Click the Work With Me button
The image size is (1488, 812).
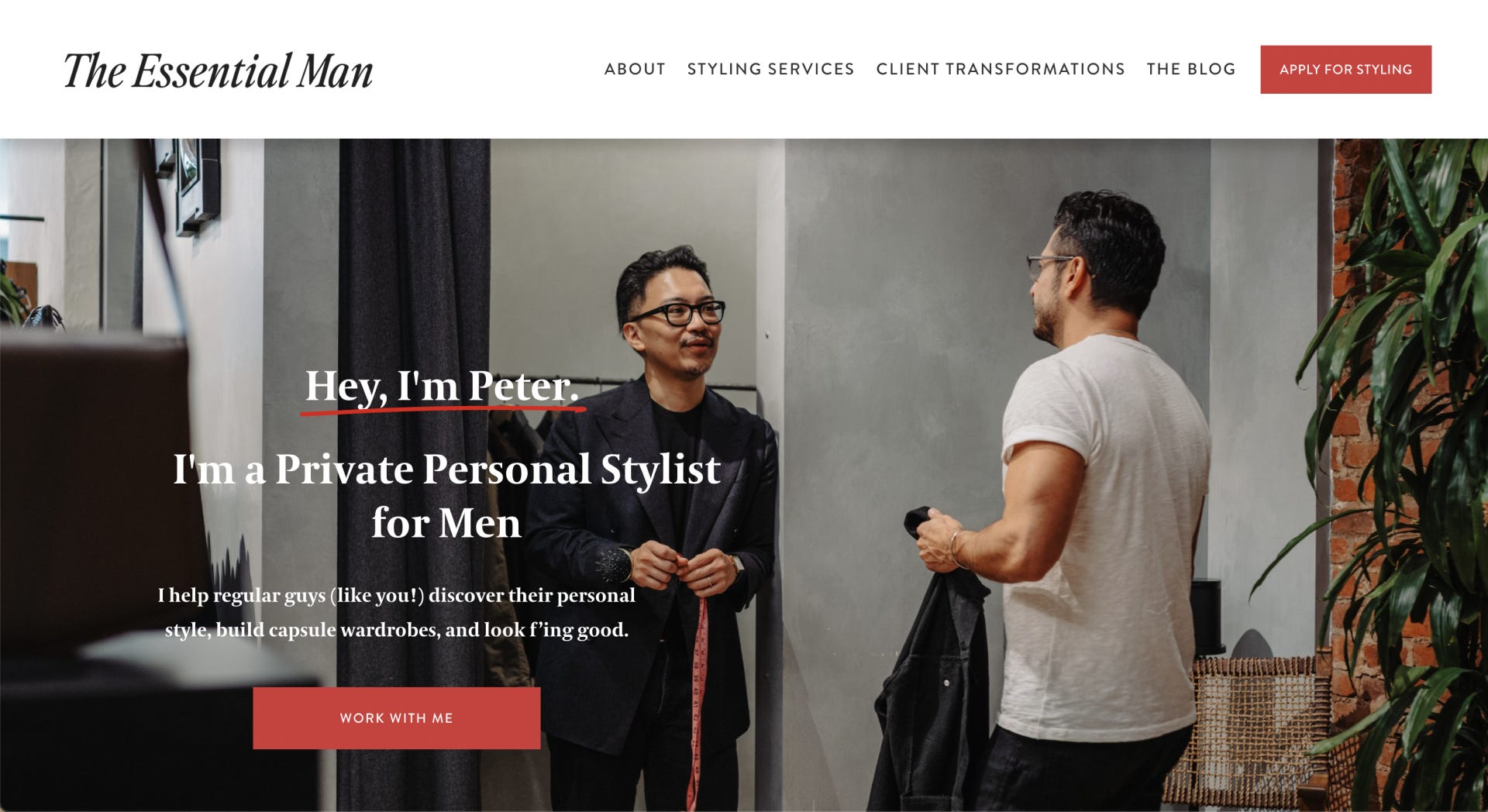[397, 718]
